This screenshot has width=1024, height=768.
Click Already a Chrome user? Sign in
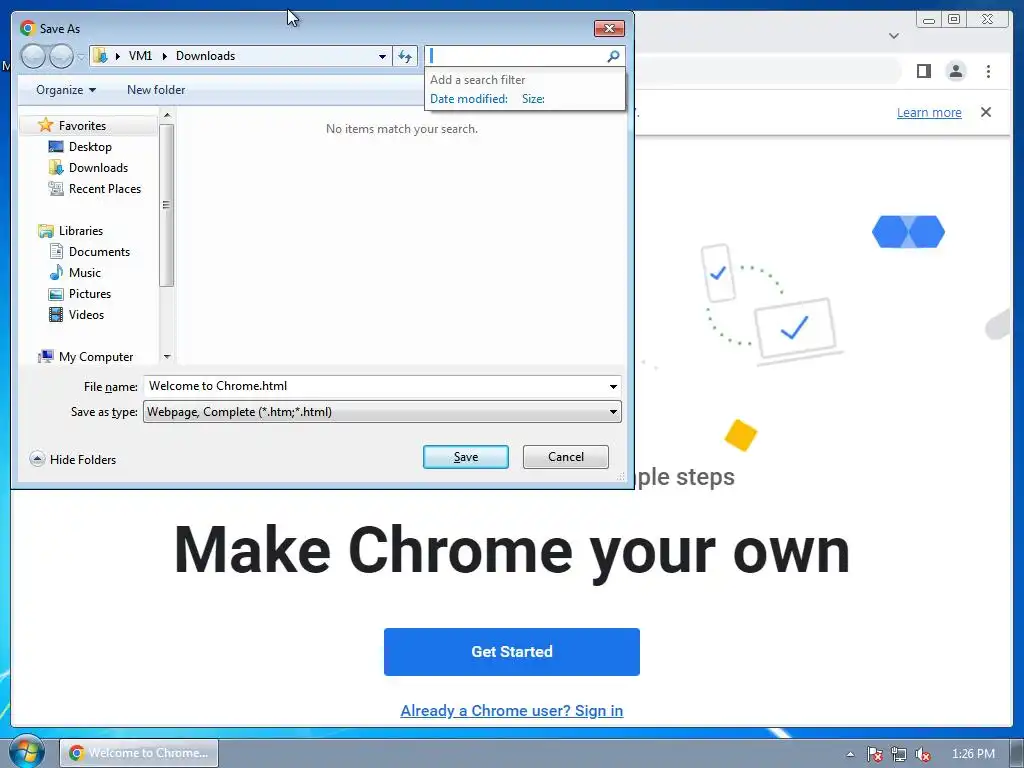(511, 711)
